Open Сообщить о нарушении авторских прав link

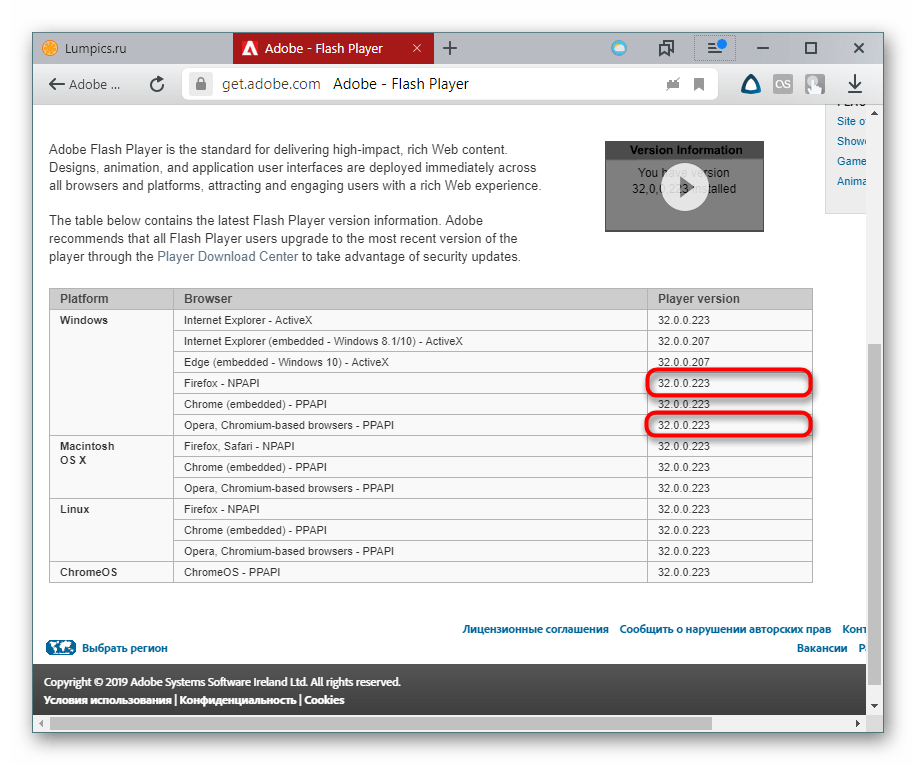pyautogui.click(x=725, y=630)
